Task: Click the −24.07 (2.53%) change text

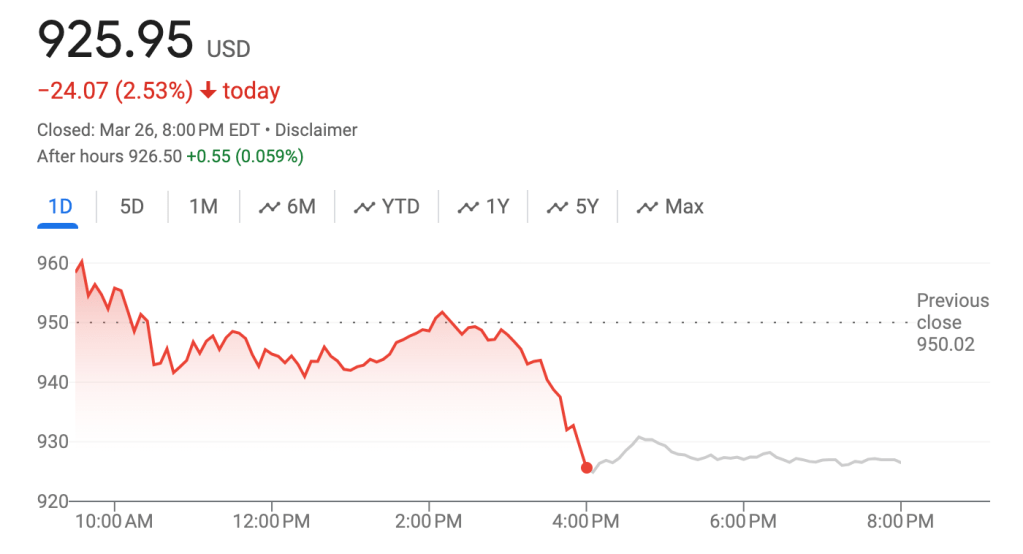Action: [114, 91]
